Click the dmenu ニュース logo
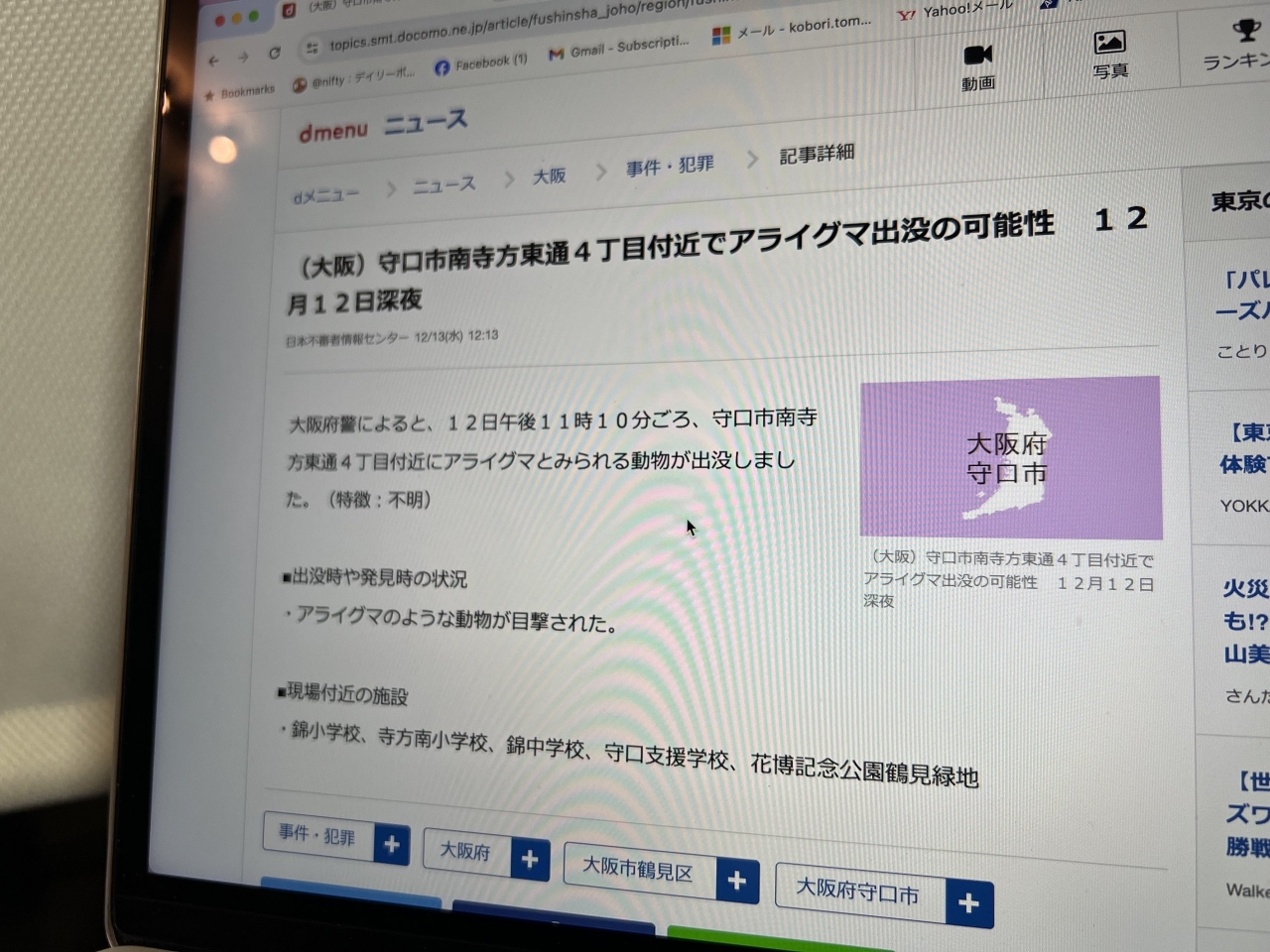Viewport: 1270px width, 952px height. (x=383, y=126)
